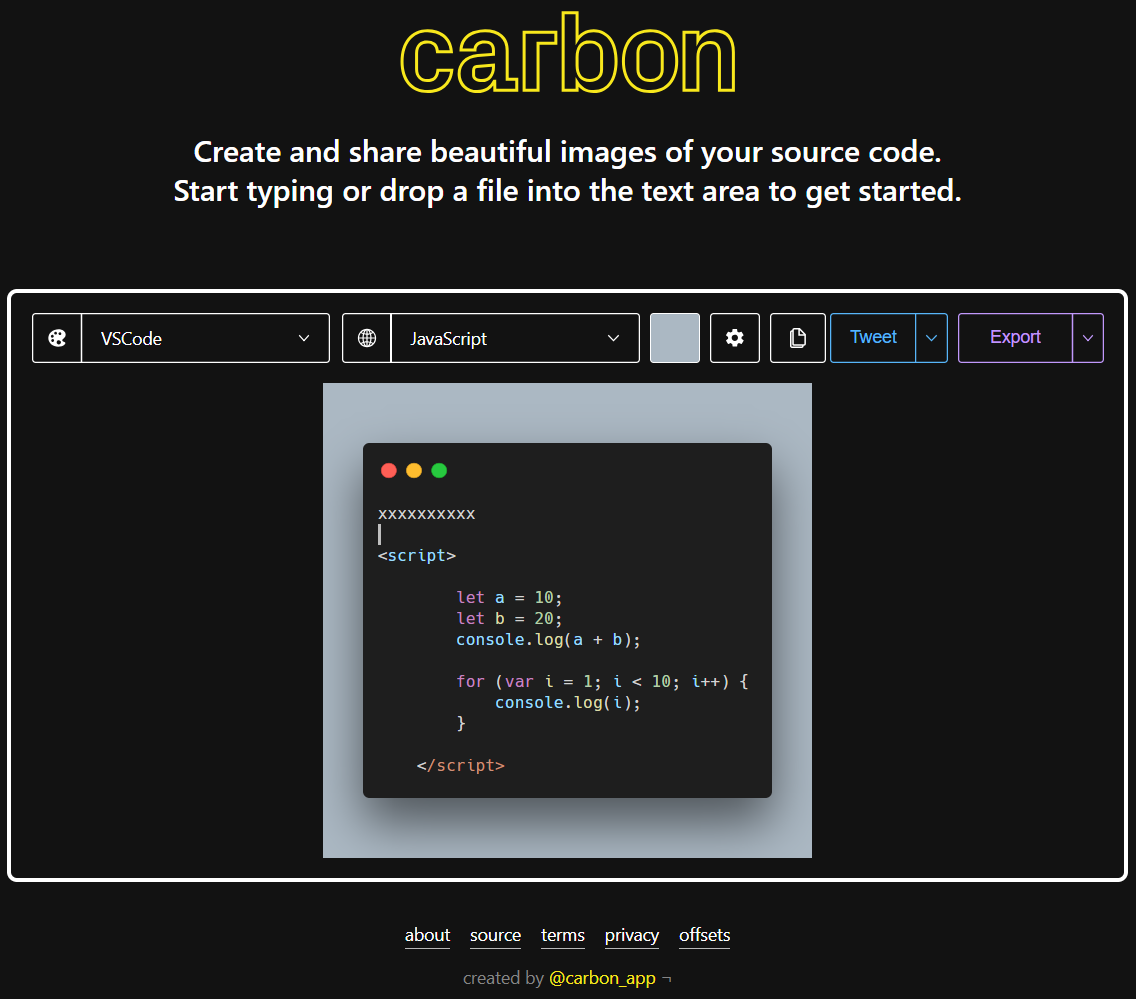
Task: Click the Tweet button
Action: tap(873, 338)
